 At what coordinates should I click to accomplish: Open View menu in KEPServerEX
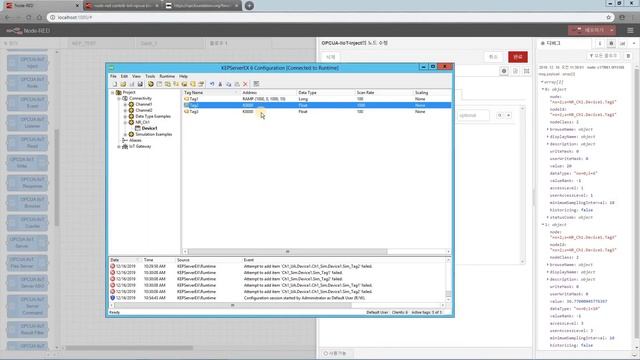[136, 76]
